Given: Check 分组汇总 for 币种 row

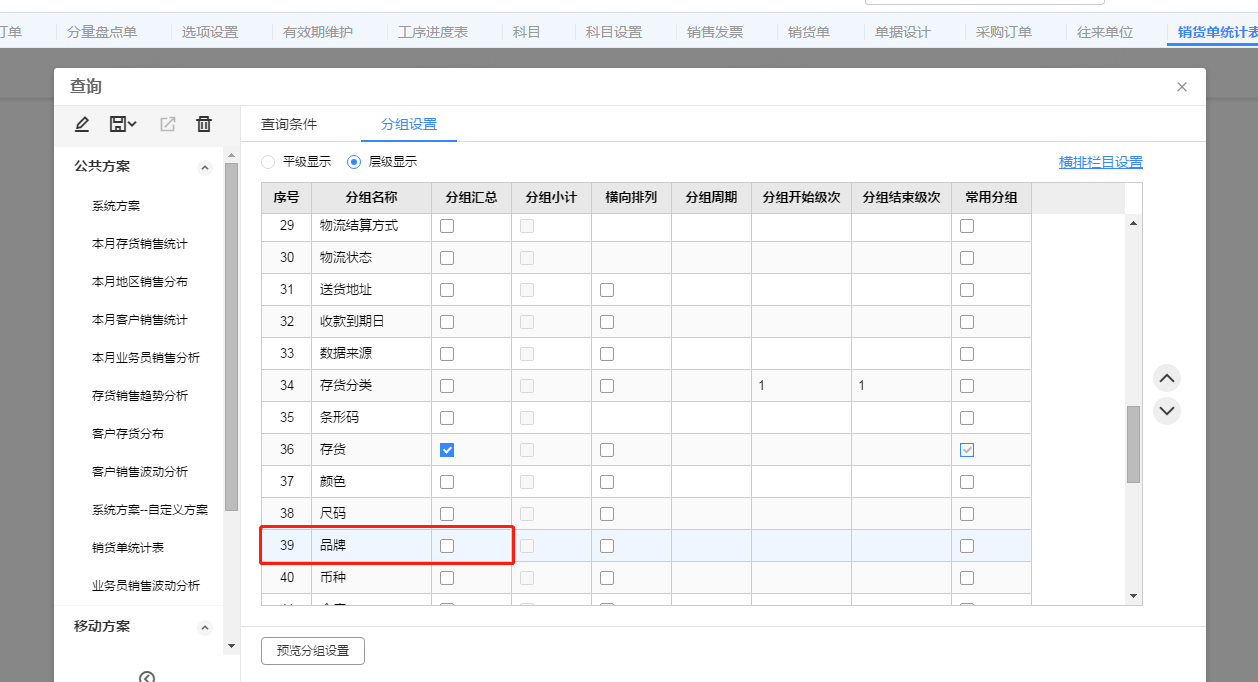Looking at the screenshot, I should pyautogui.click(x=447, y=578).
